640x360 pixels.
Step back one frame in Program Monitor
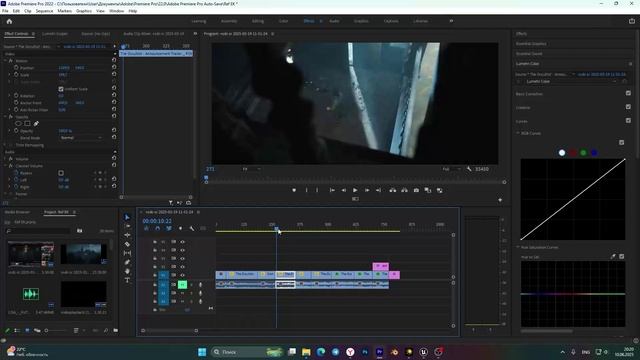click(x=344, y=190)
